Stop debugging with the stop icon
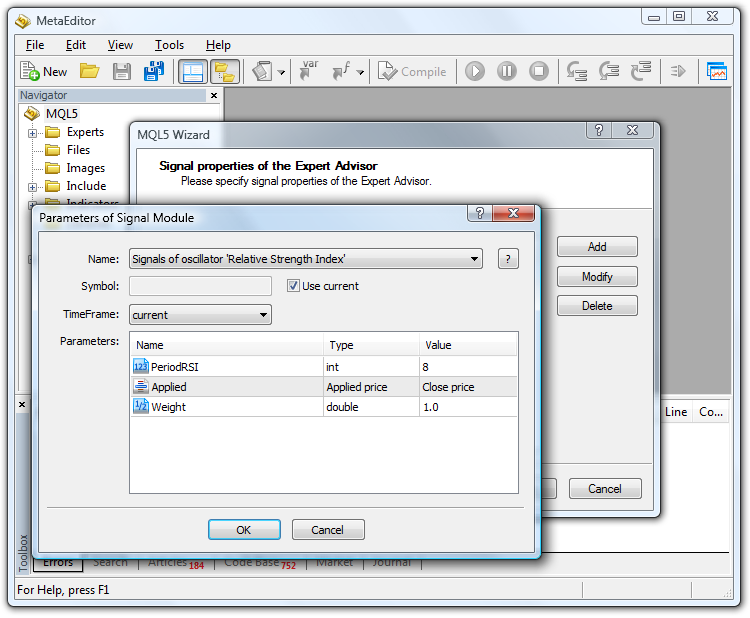The width and height of the screenshot is (750, 618). [539, 71]
